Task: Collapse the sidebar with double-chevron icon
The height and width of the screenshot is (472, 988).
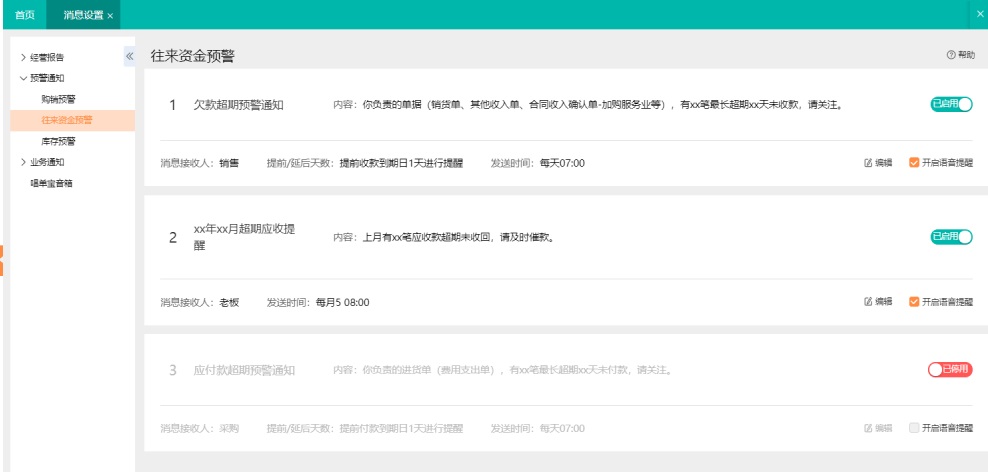Action: 130,56
